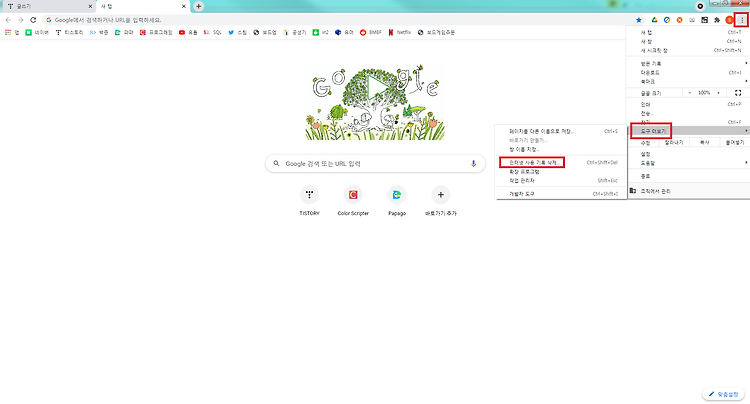Open the Color Scripter shortcut tile

pos(353,201)
